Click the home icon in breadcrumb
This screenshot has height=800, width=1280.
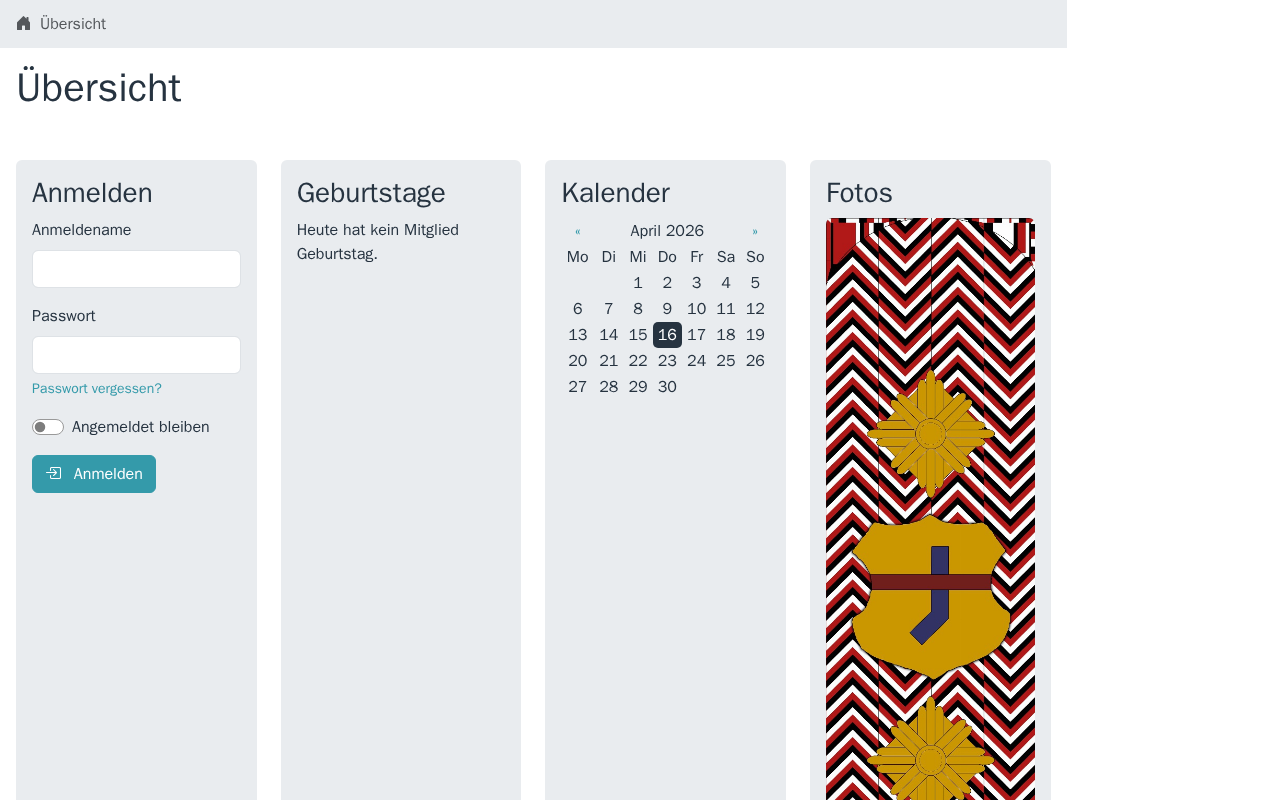24,23
